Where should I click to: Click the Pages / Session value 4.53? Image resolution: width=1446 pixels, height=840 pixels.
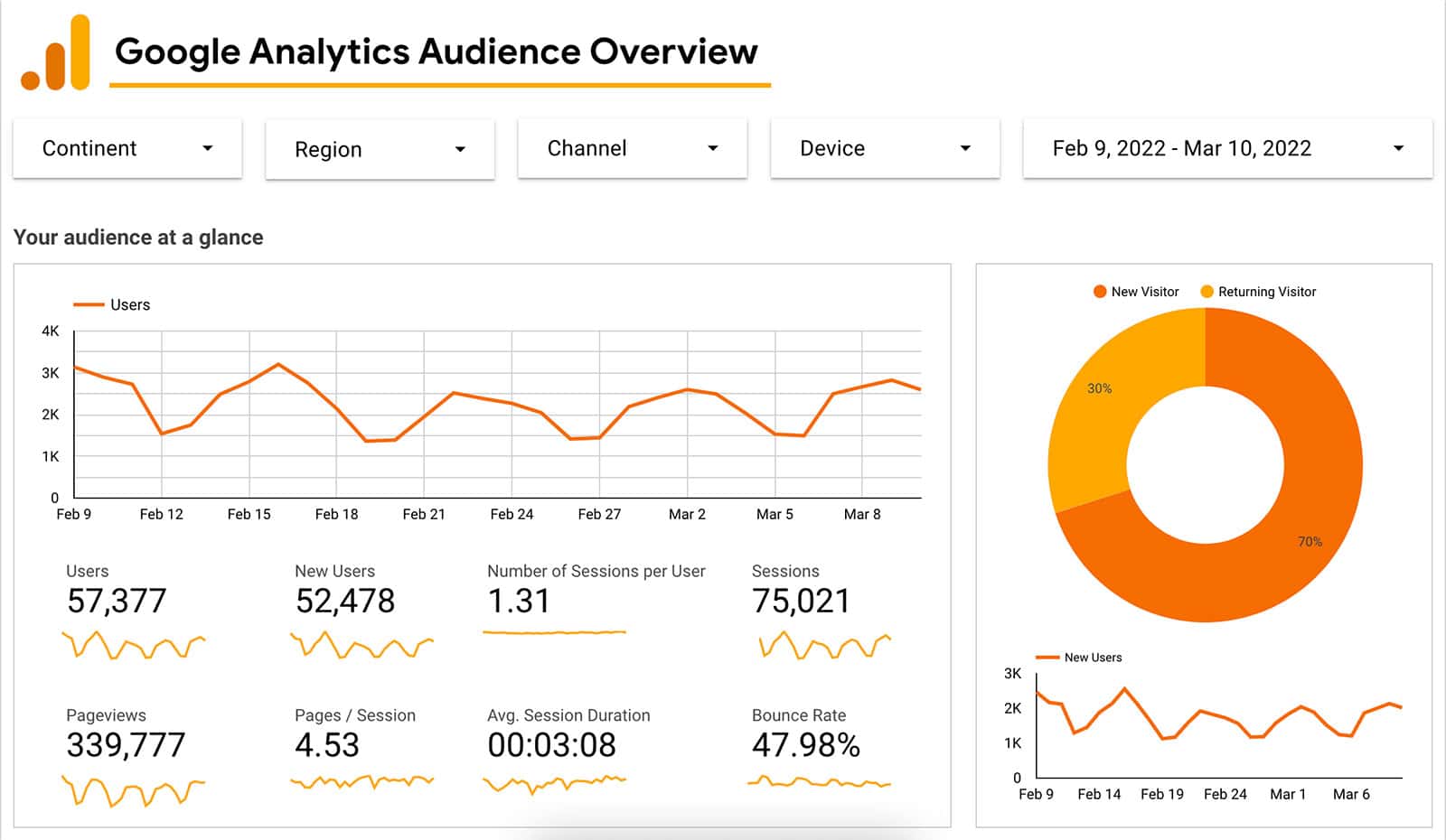(x=327, y=745)
